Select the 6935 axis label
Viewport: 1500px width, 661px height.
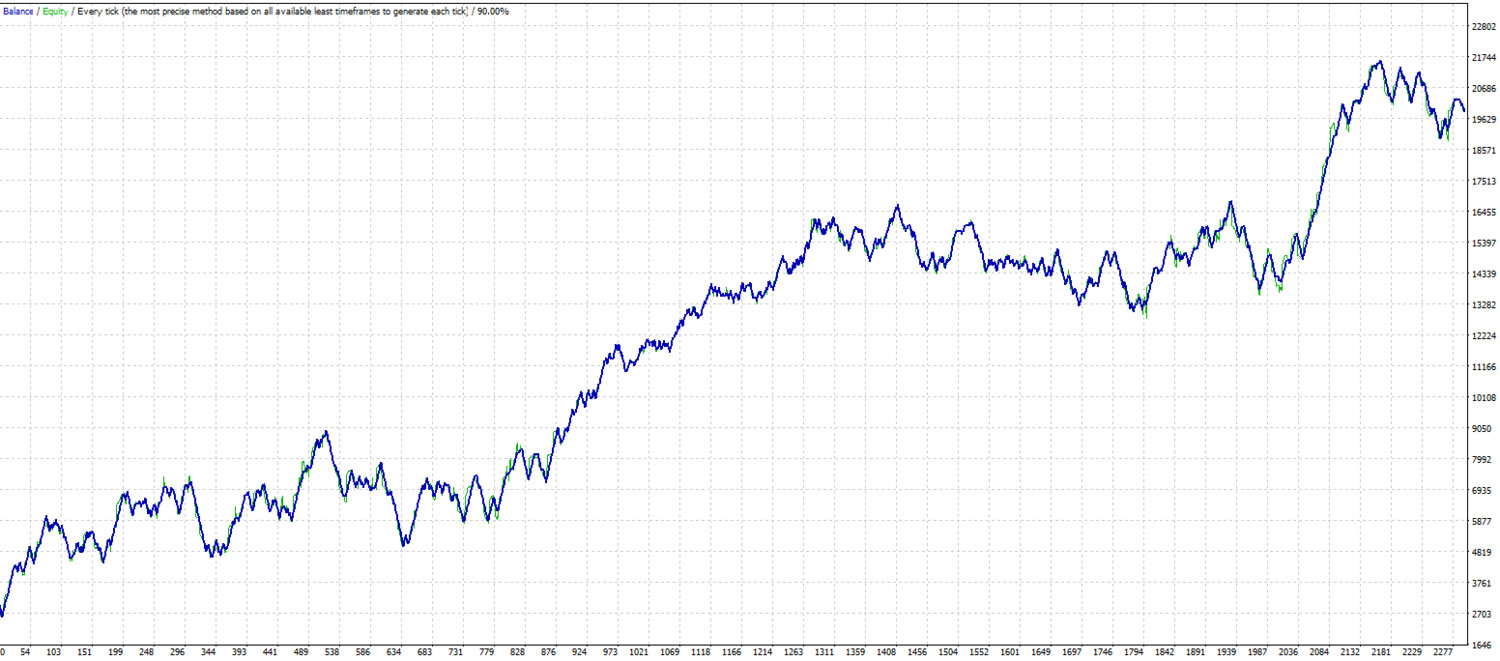(1481, 491)
